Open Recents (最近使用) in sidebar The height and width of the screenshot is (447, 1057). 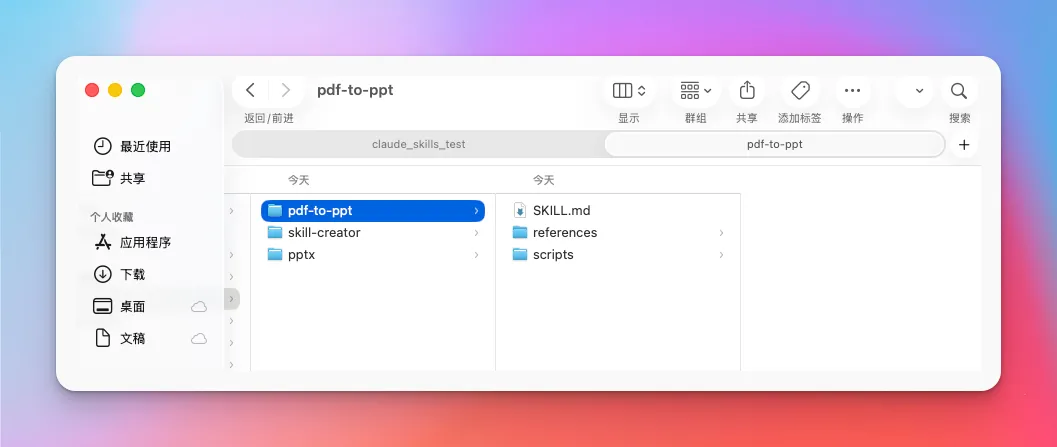(x=145, y=146)
